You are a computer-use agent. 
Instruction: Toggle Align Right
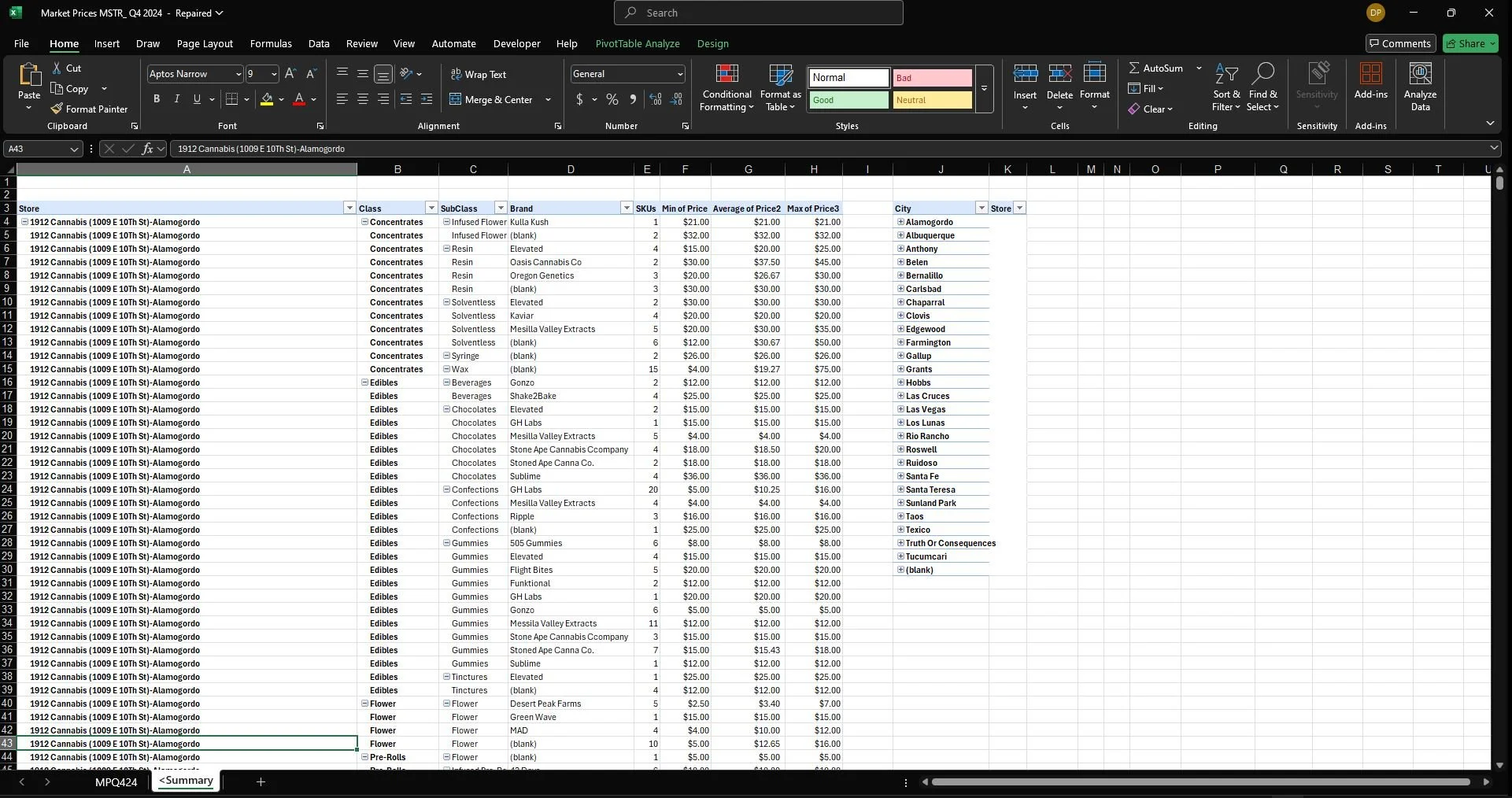click(x=383, y=99)
